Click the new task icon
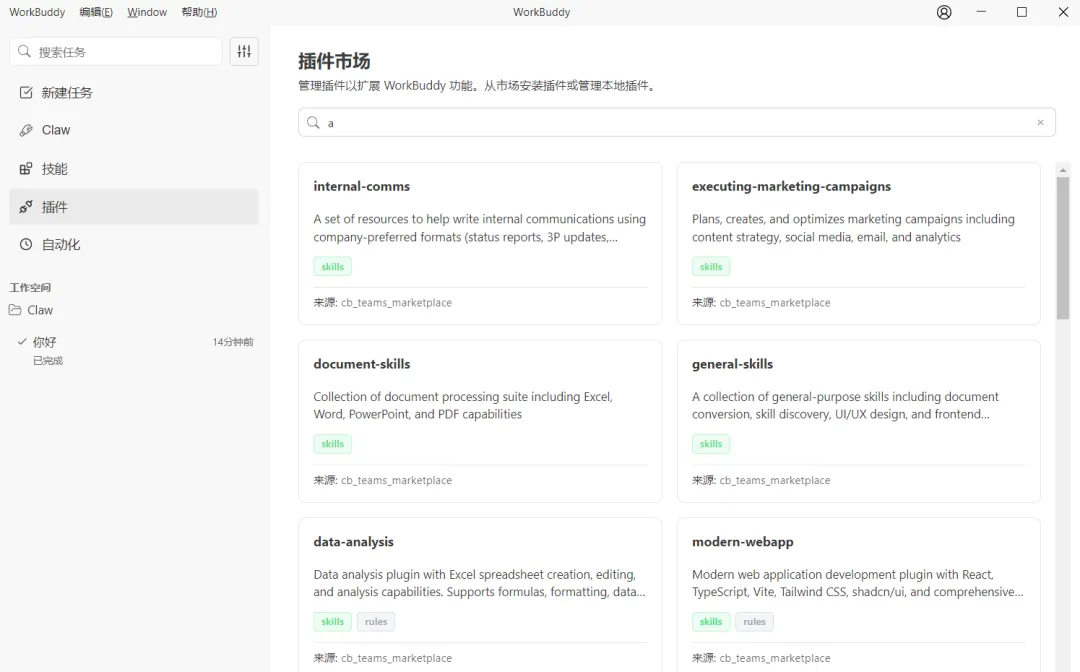 (x=26, y=92)
